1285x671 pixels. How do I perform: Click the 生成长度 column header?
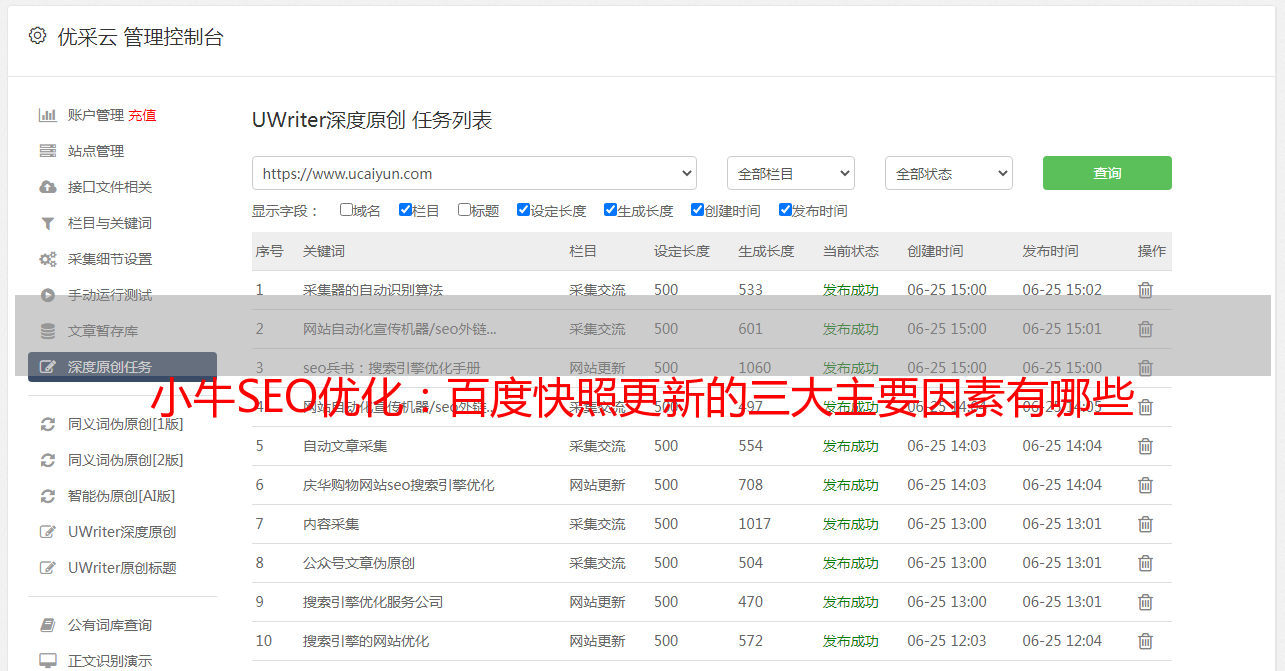coord(766,251)
